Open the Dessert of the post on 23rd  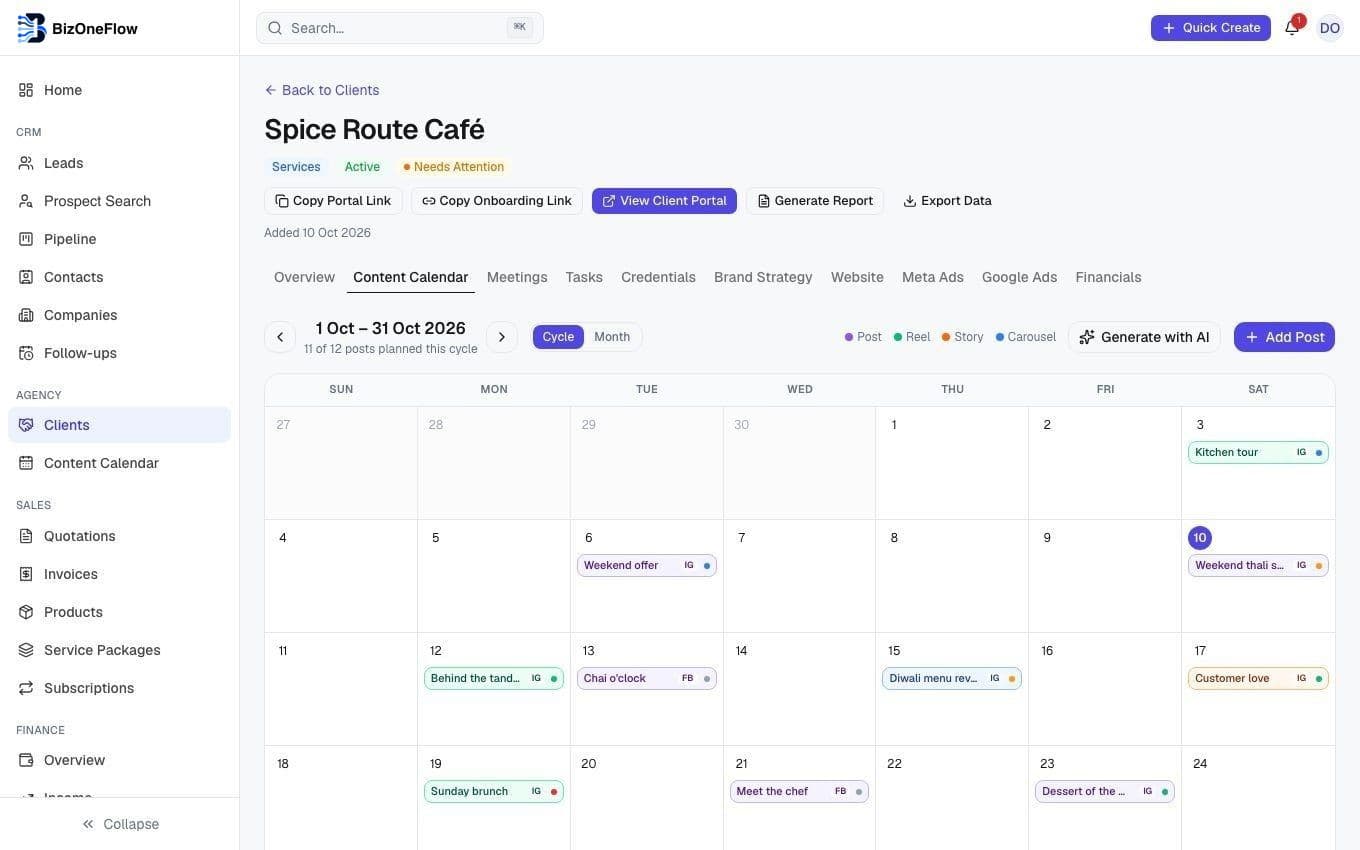[x=1105, y=791]
